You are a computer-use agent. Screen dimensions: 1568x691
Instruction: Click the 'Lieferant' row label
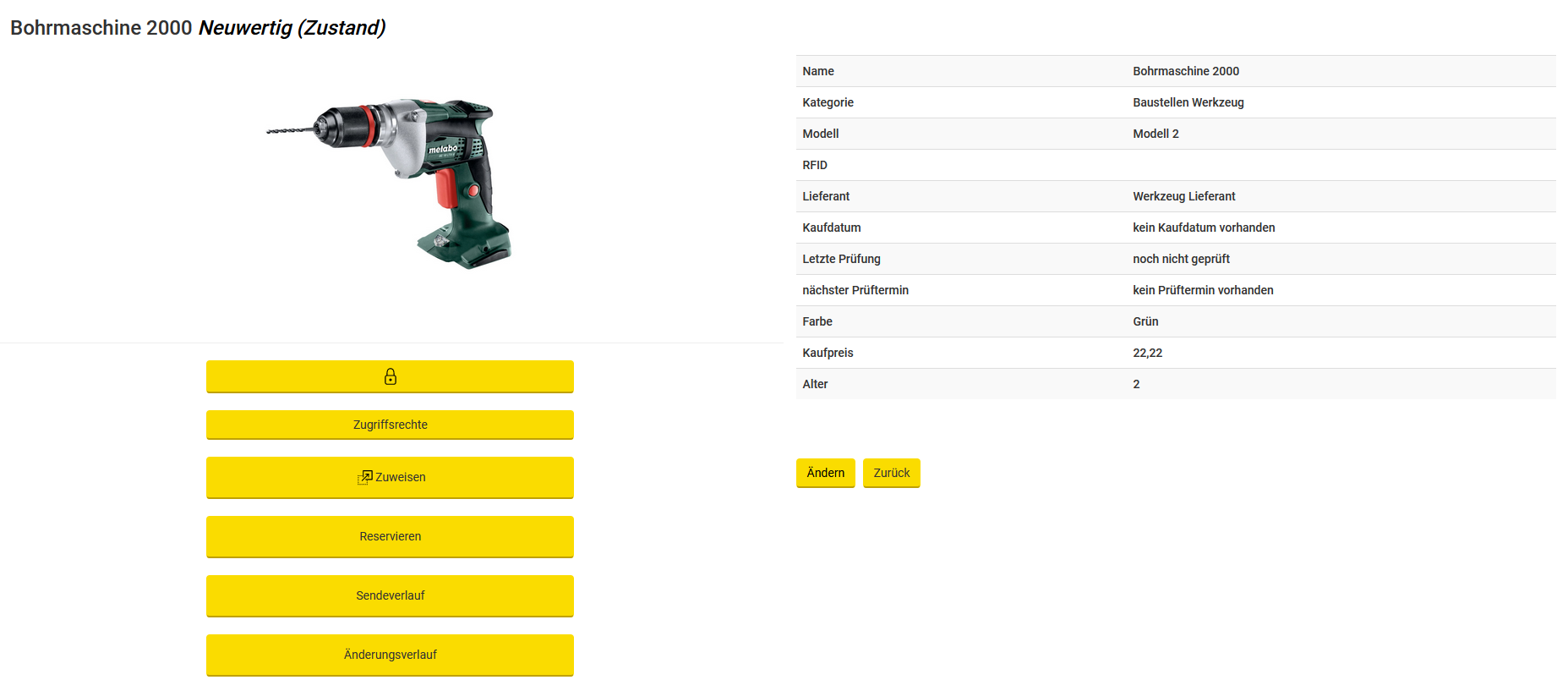point(826,196)
